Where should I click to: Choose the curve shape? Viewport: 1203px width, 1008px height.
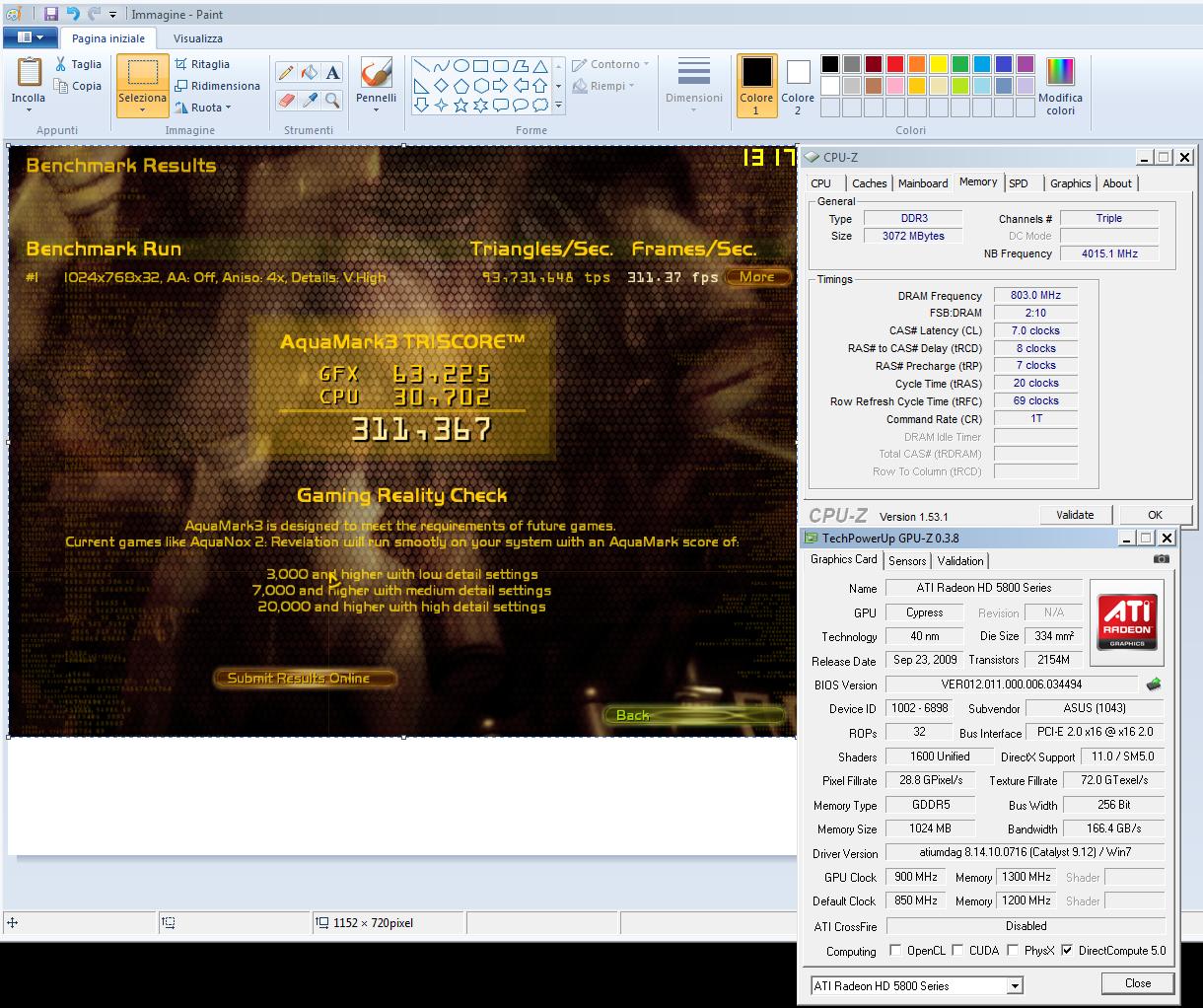(x=441, y=66)
